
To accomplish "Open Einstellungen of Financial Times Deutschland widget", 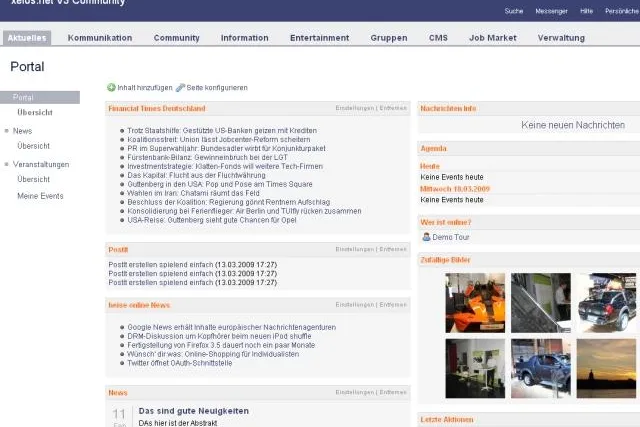I will (355, 108).
